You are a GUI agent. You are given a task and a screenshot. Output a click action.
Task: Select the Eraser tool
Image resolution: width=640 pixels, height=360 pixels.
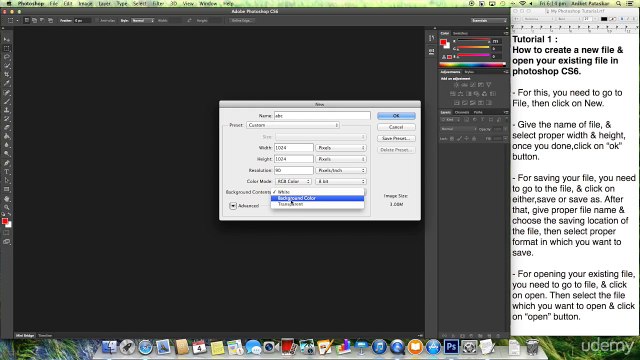pyautogui.click(x=7, y=127)
